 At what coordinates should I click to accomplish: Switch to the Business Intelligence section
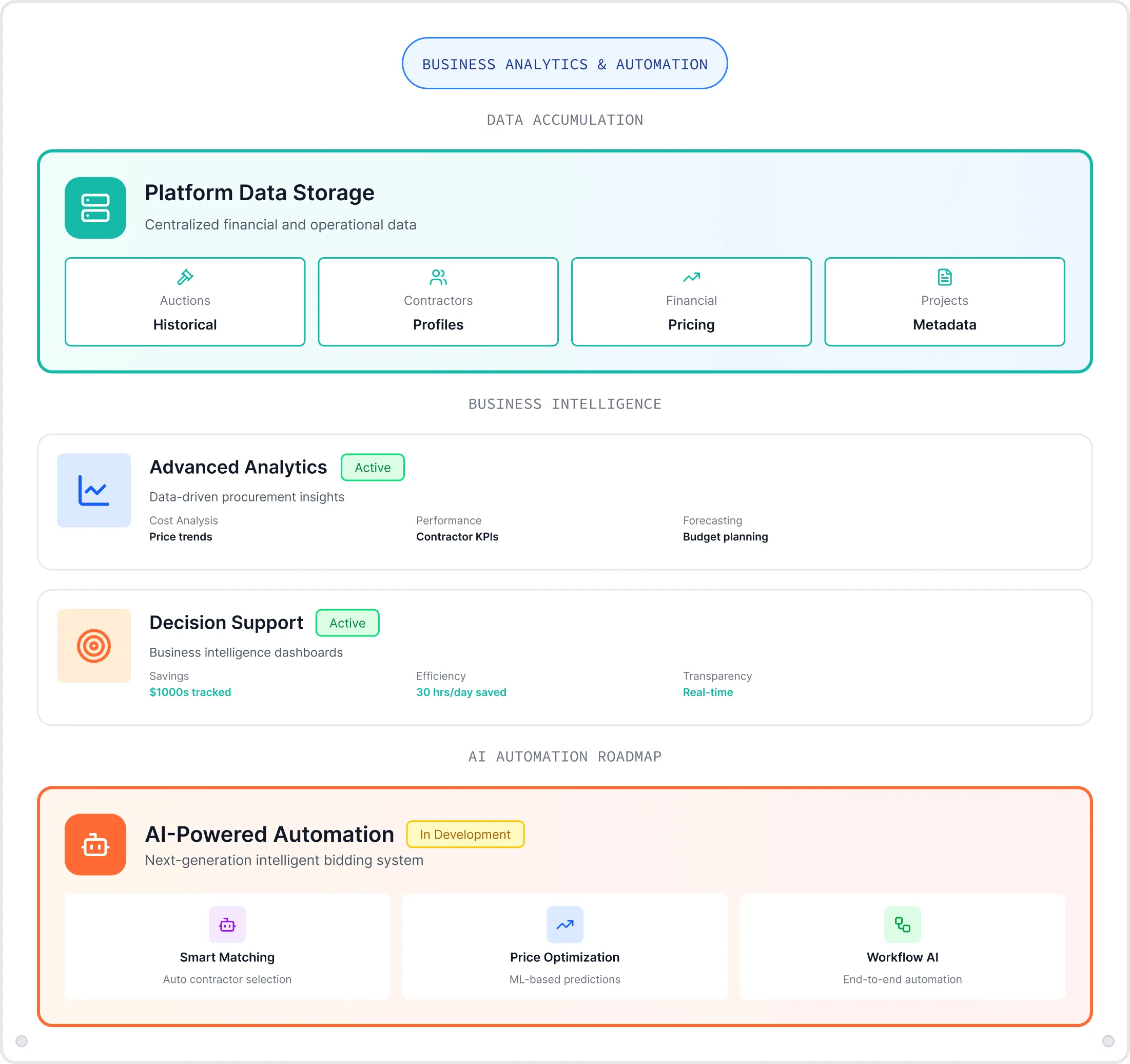click(x=564, y=404)
